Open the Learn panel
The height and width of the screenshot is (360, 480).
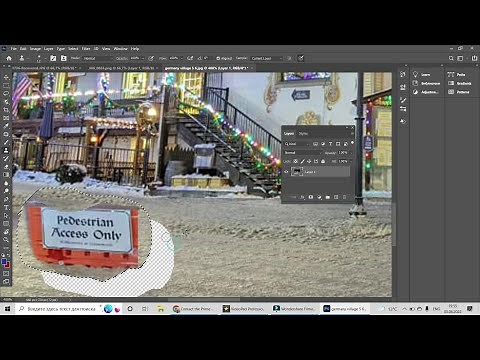click(x=421, y=74)
